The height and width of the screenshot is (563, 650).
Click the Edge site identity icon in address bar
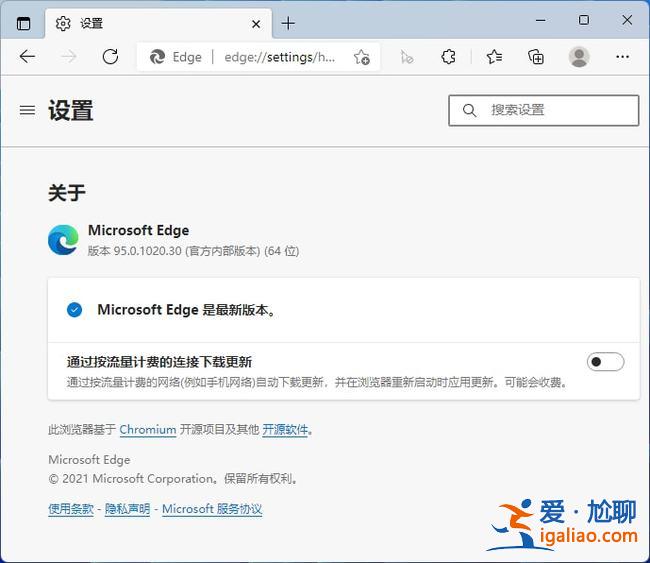tap(158, 57)
